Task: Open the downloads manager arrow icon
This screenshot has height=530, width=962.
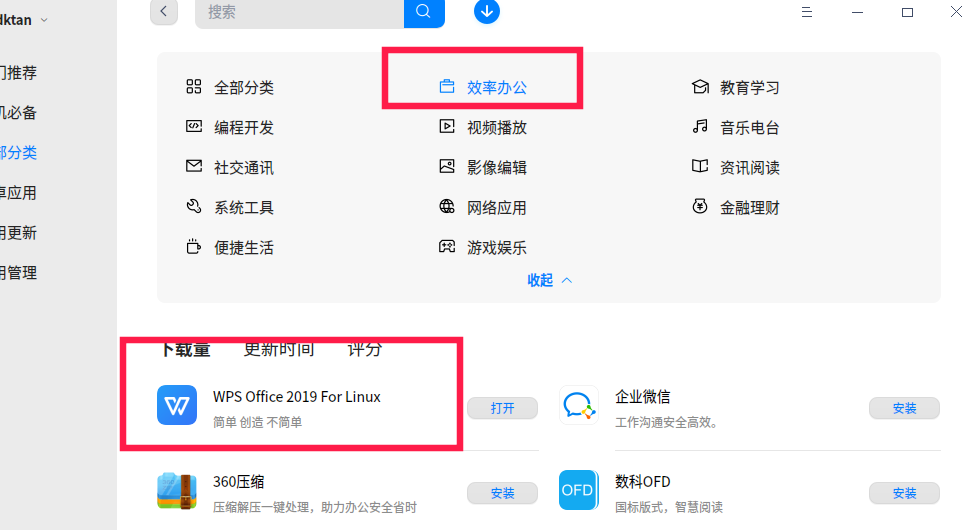Action: point(487,12)
